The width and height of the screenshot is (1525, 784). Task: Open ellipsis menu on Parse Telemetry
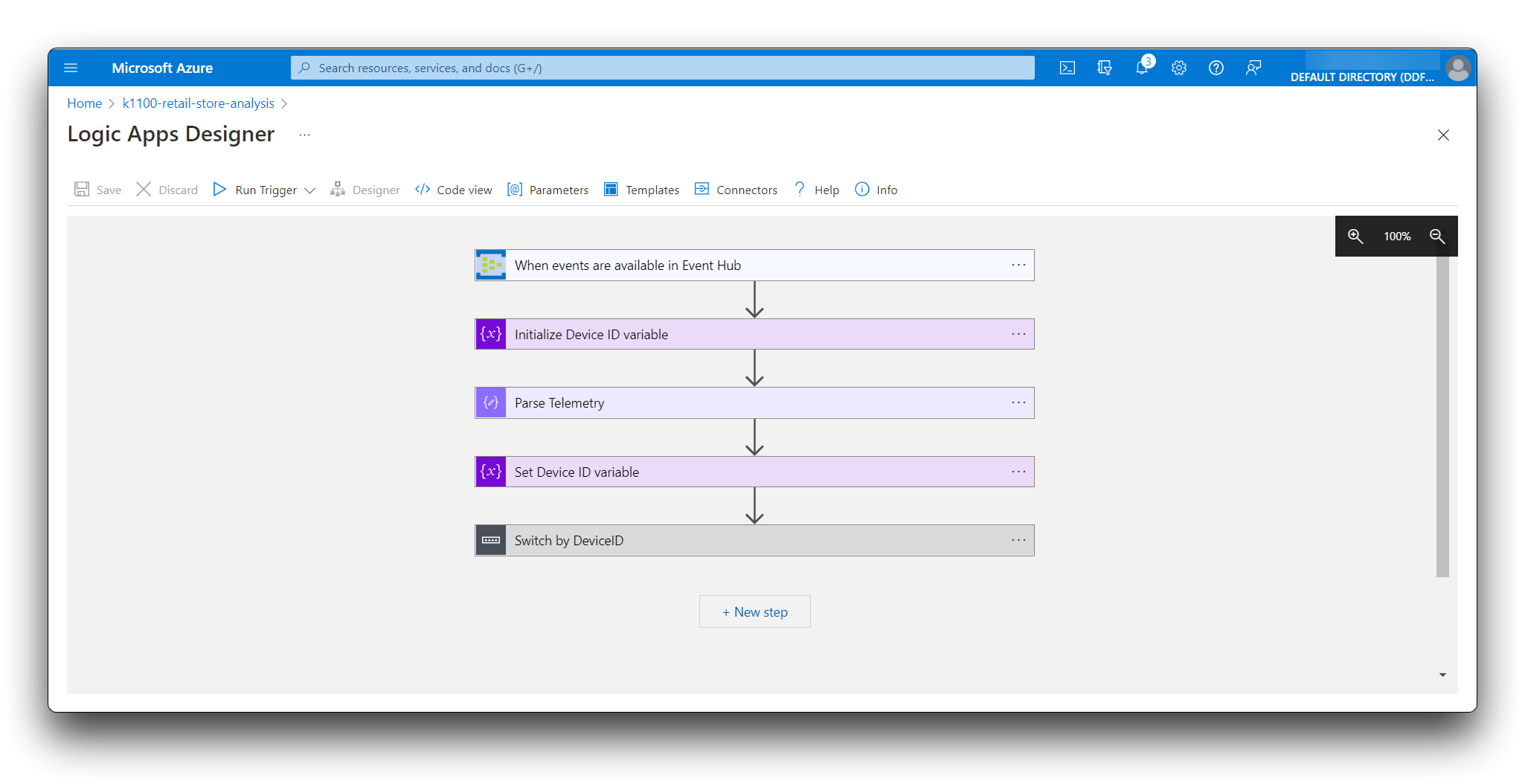[1018, 402]
